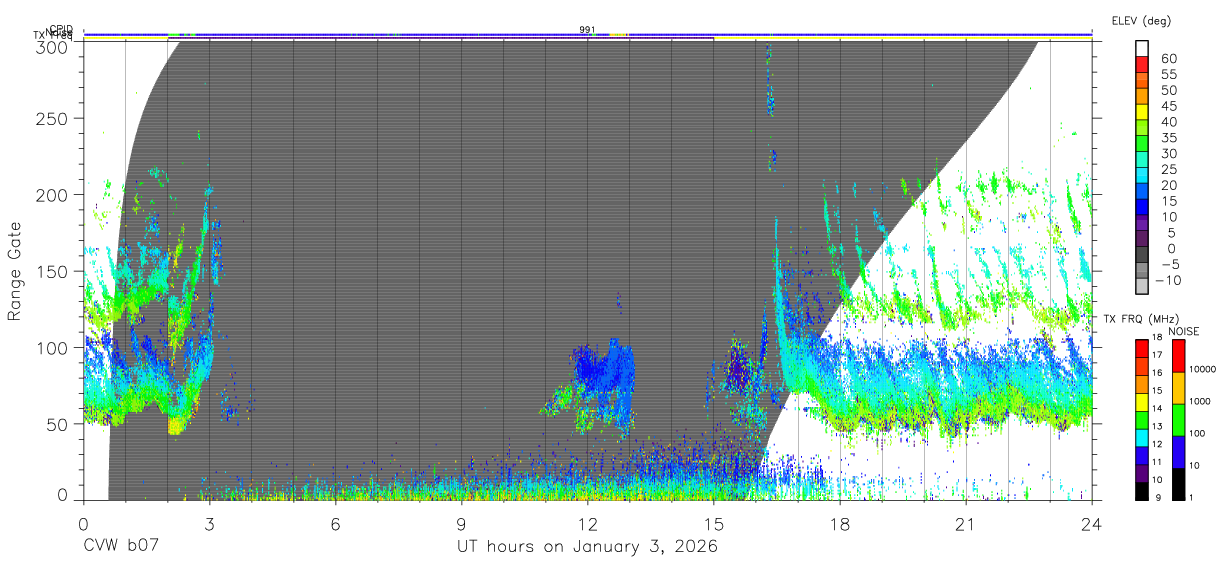Click the '3' UT hour tick label
Screen dimensions: 1228x567
pos(209,524)
